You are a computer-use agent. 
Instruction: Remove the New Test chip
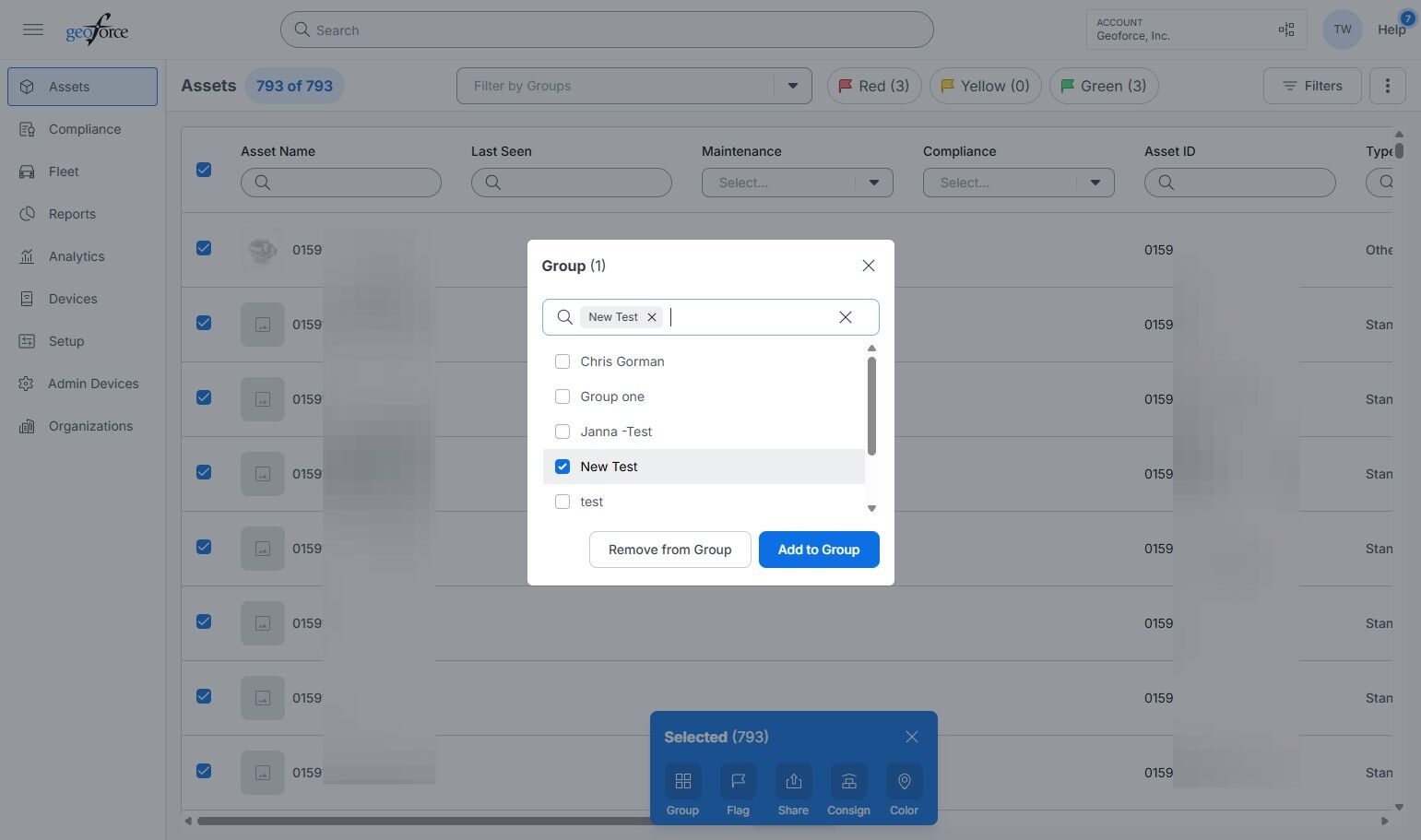tap(652, 317)
